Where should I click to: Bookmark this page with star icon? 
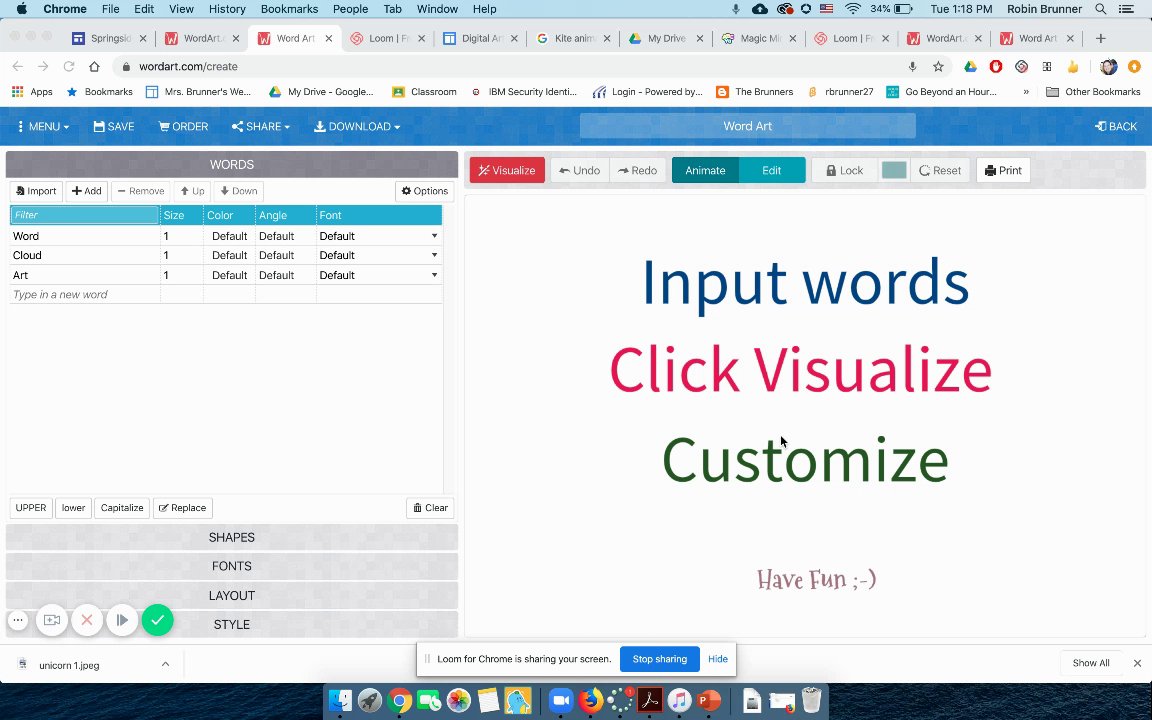938,66
